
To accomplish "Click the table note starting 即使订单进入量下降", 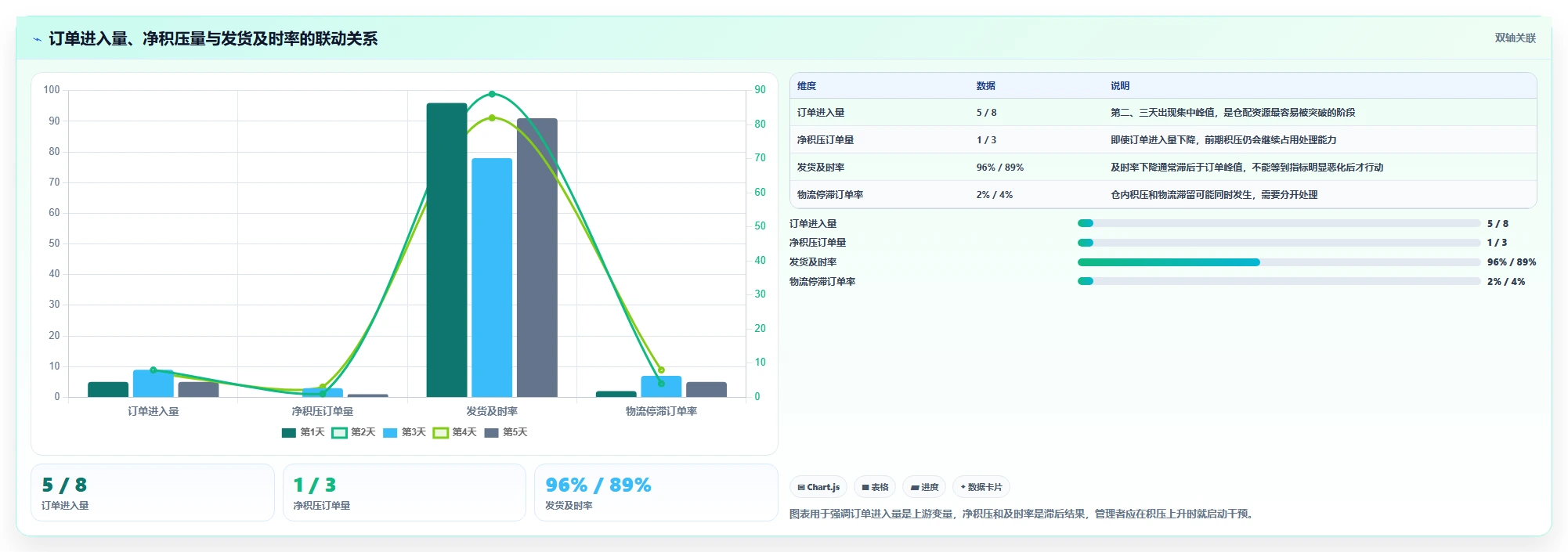I will point(1223,140).
